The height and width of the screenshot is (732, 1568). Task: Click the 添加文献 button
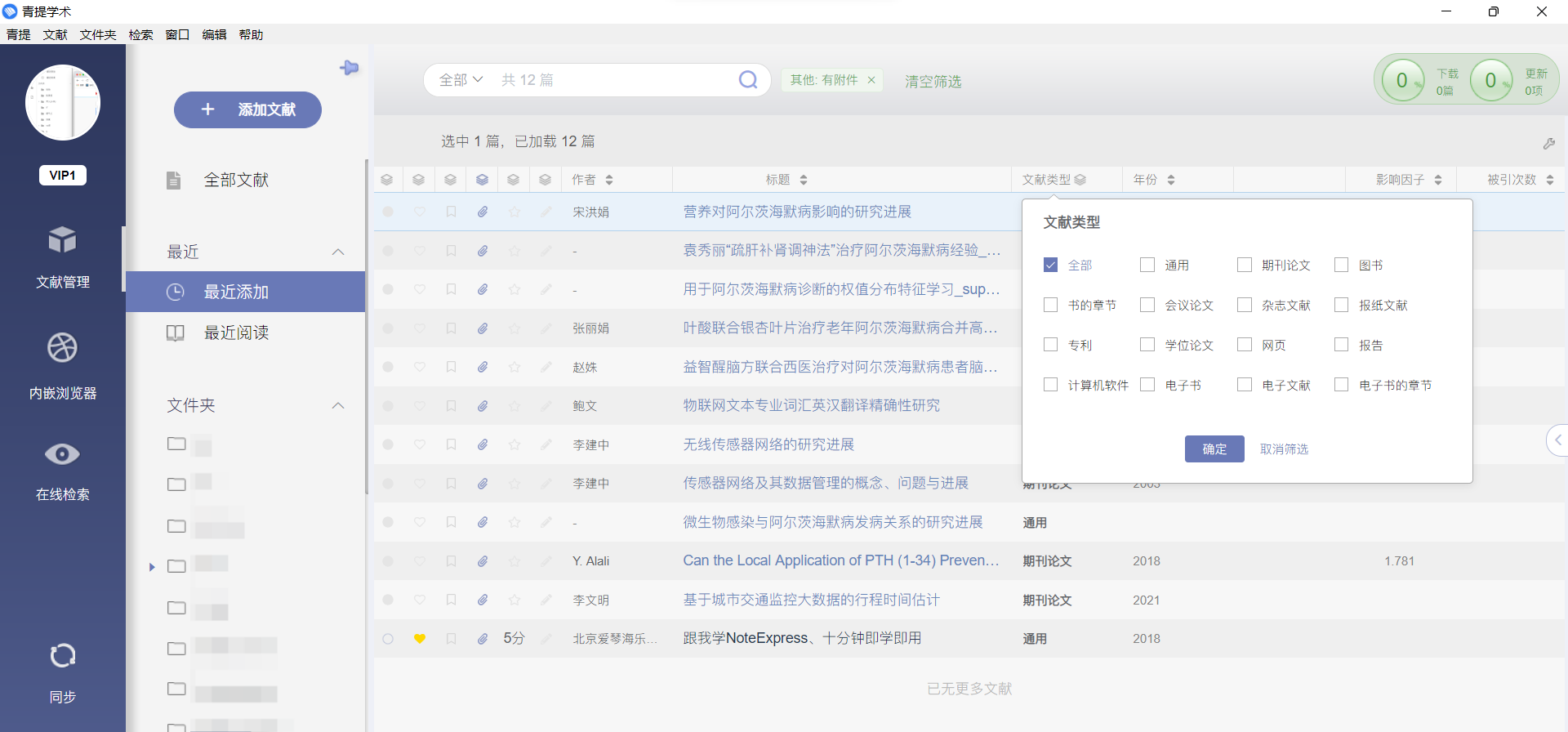pyautogui.click(x=247, y=109)
